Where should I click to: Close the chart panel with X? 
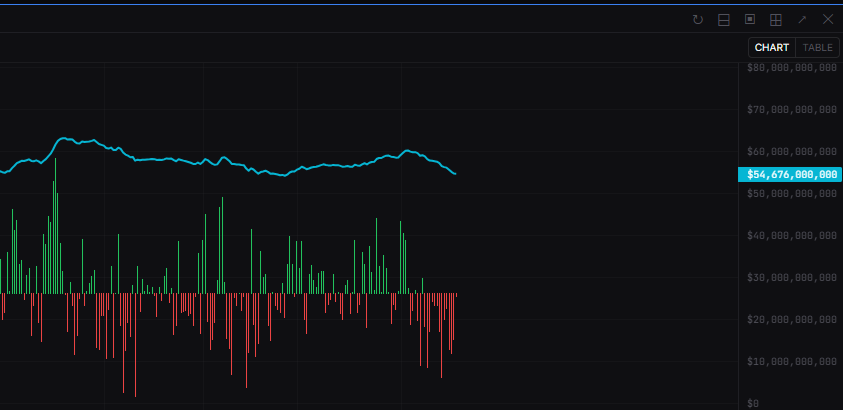[828, 20]
